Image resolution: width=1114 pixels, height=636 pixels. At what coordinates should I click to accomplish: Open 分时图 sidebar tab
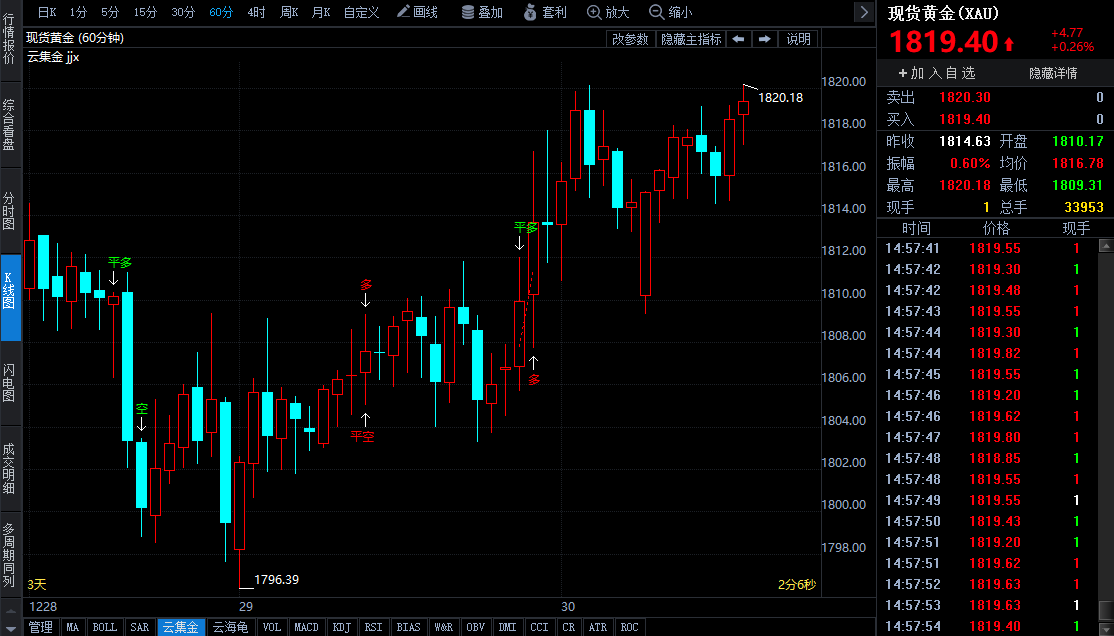tap(9, 210)
